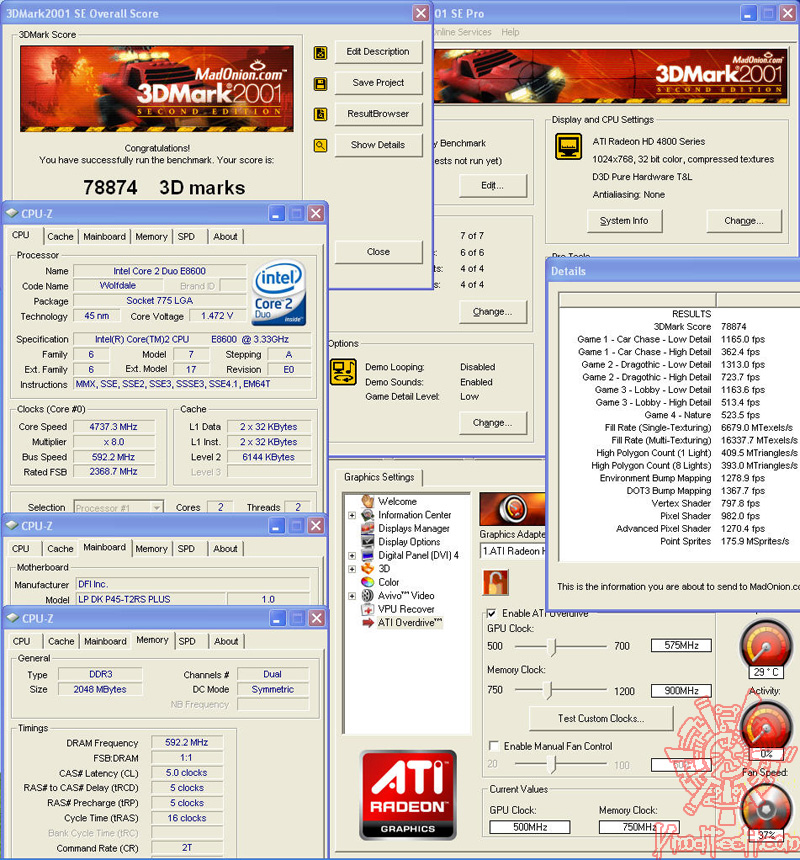The width and height of the screenshot is (800, 860).
Task: Click the Digital Panel (DVI) 4 icon
Action: click(x=367, y=555)
